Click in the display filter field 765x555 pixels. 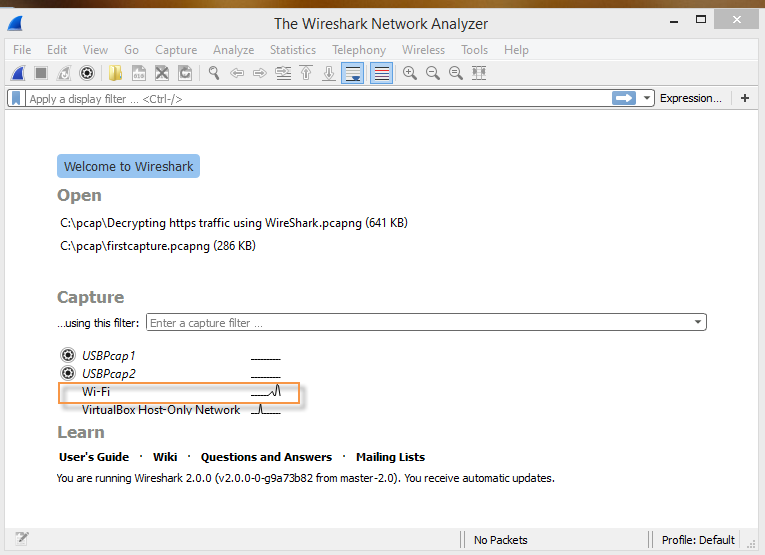317,99
